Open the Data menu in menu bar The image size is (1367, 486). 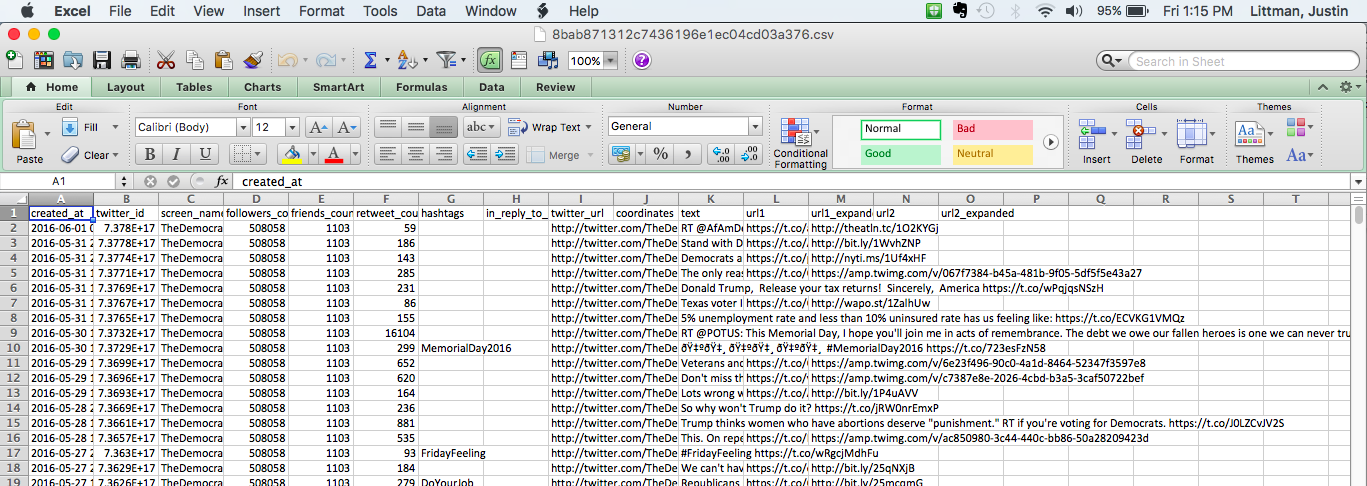431,11
